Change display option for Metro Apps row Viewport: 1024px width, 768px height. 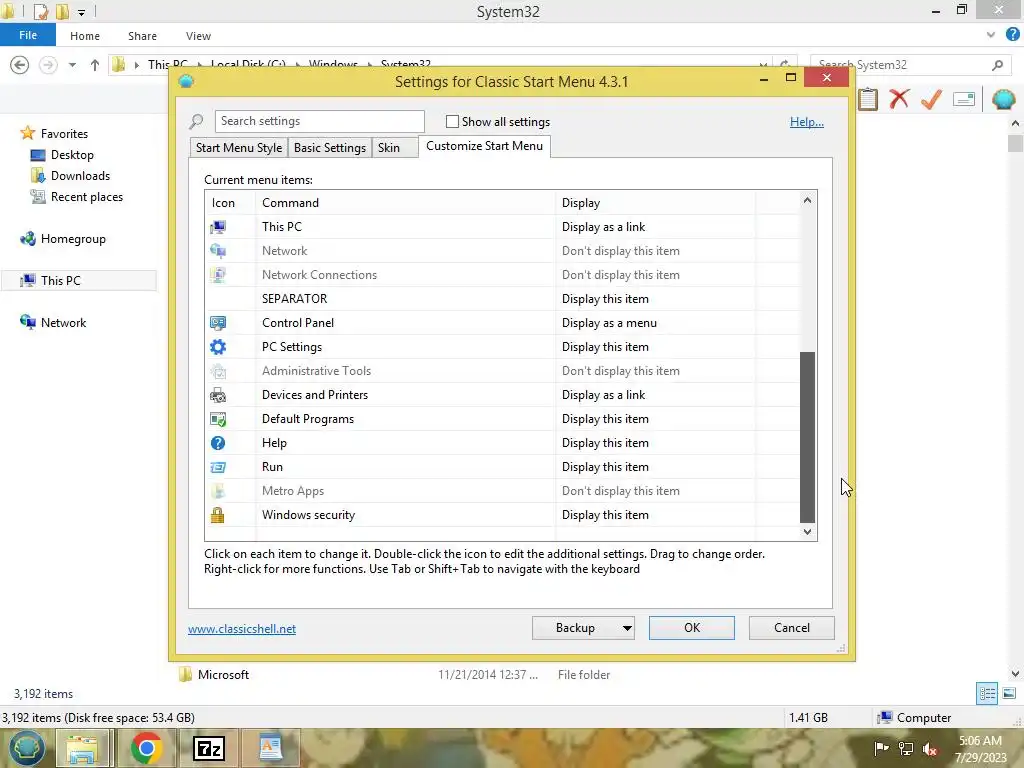[655, 491]
